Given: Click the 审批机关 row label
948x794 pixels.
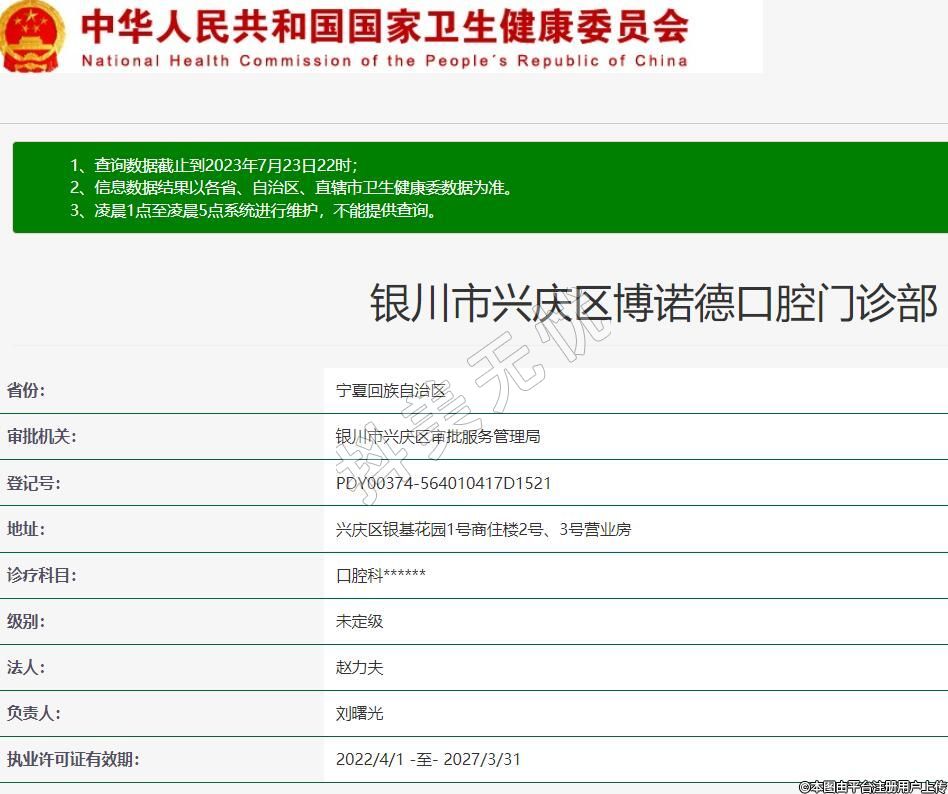Looking at the screenshot, I should (41, 436).
